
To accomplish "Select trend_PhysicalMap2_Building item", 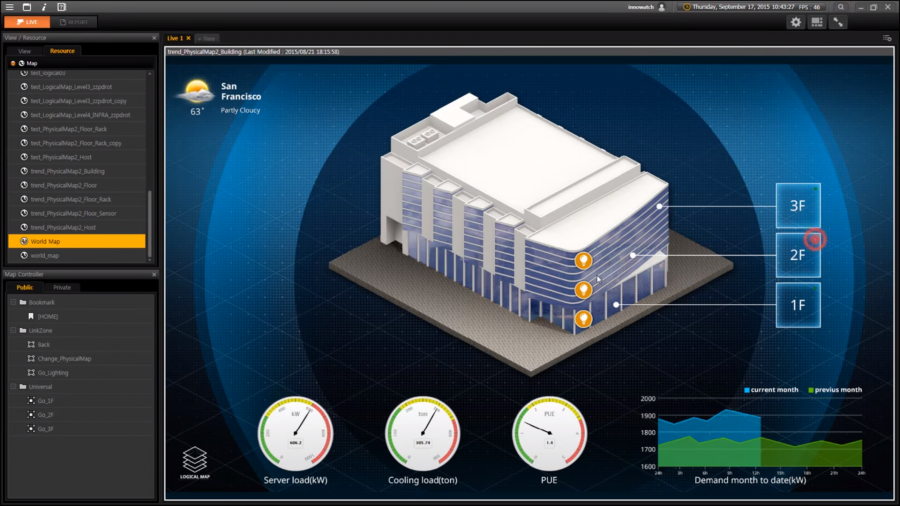I will [77, 171].
